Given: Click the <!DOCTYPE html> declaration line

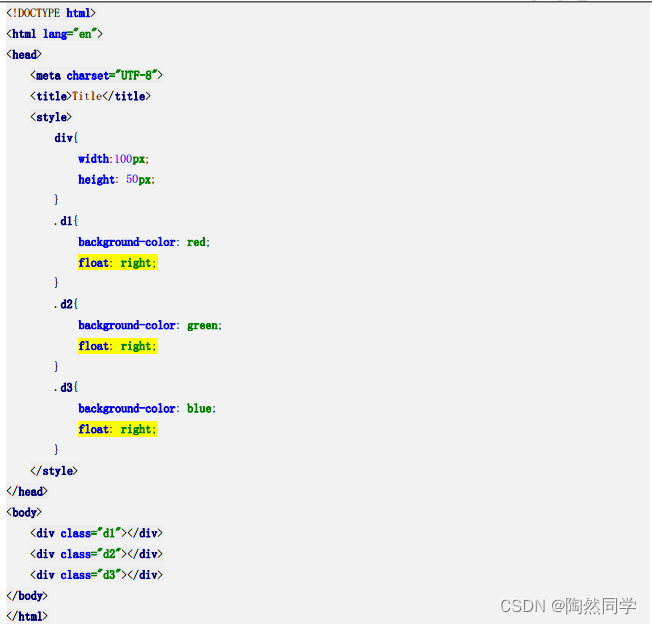Looking at the screenshot, I should [51, 13].
